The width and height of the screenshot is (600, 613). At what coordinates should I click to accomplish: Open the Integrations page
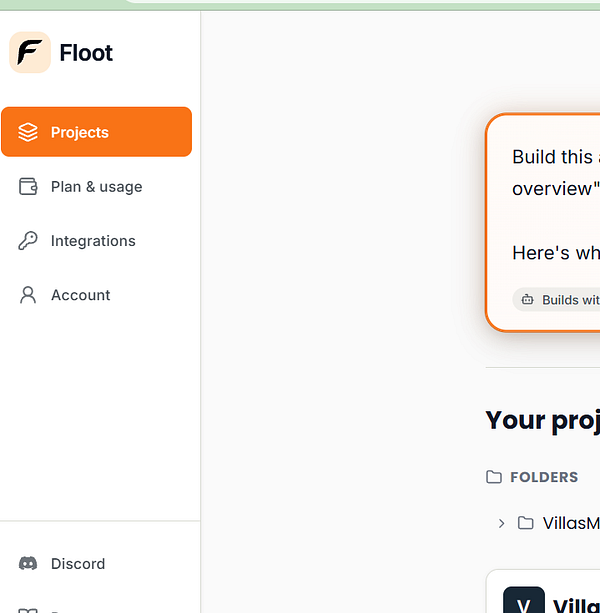point(97,240)
